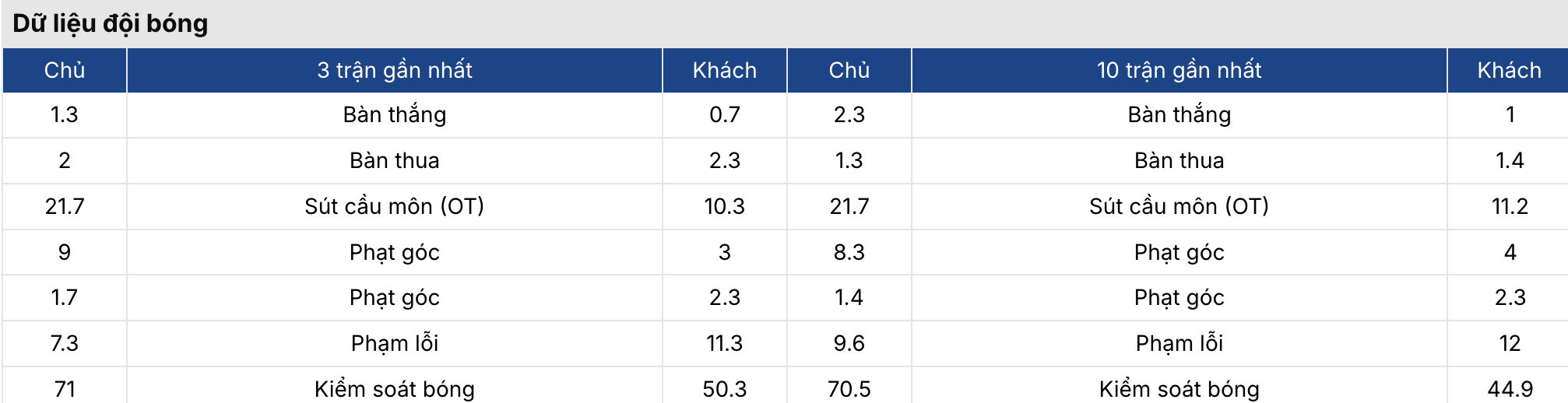This screenshot has width=1568, height=403.
Task: Click 'Sút cầu môn (OT)' in the 3-match table
Action: click(x=395, y=206)
